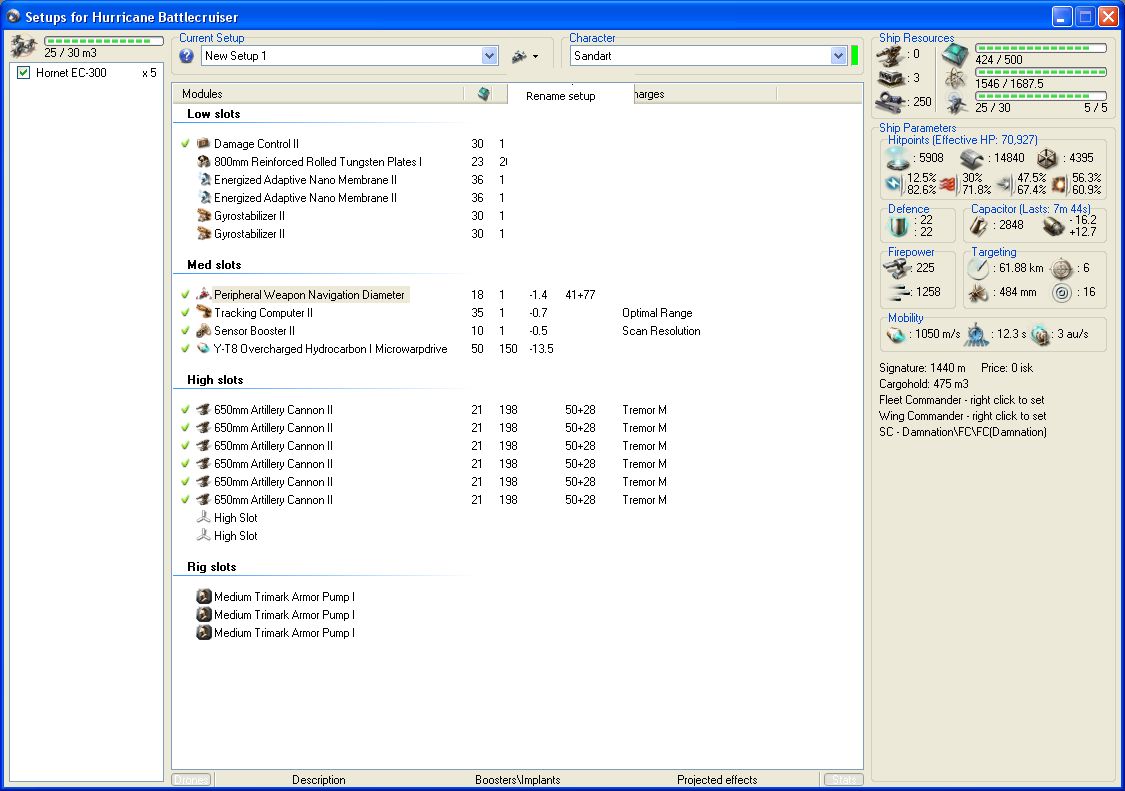Click the launcher hardpoints icon showing 3
1125x791 pixels.
890,78
